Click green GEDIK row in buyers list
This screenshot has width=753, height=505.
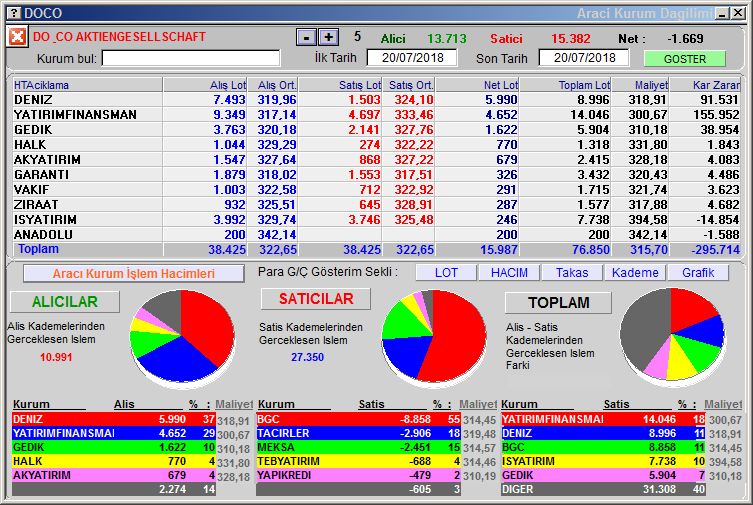pyautogui.click(x=114, y=447)
